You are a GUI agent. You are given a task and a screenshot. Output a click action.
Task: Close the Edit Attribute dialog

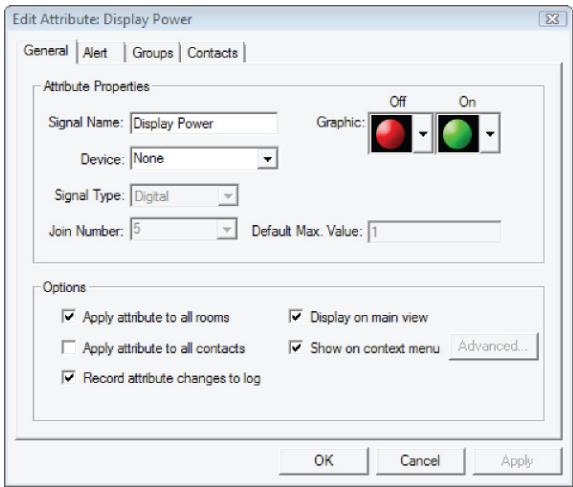point(552,19)
